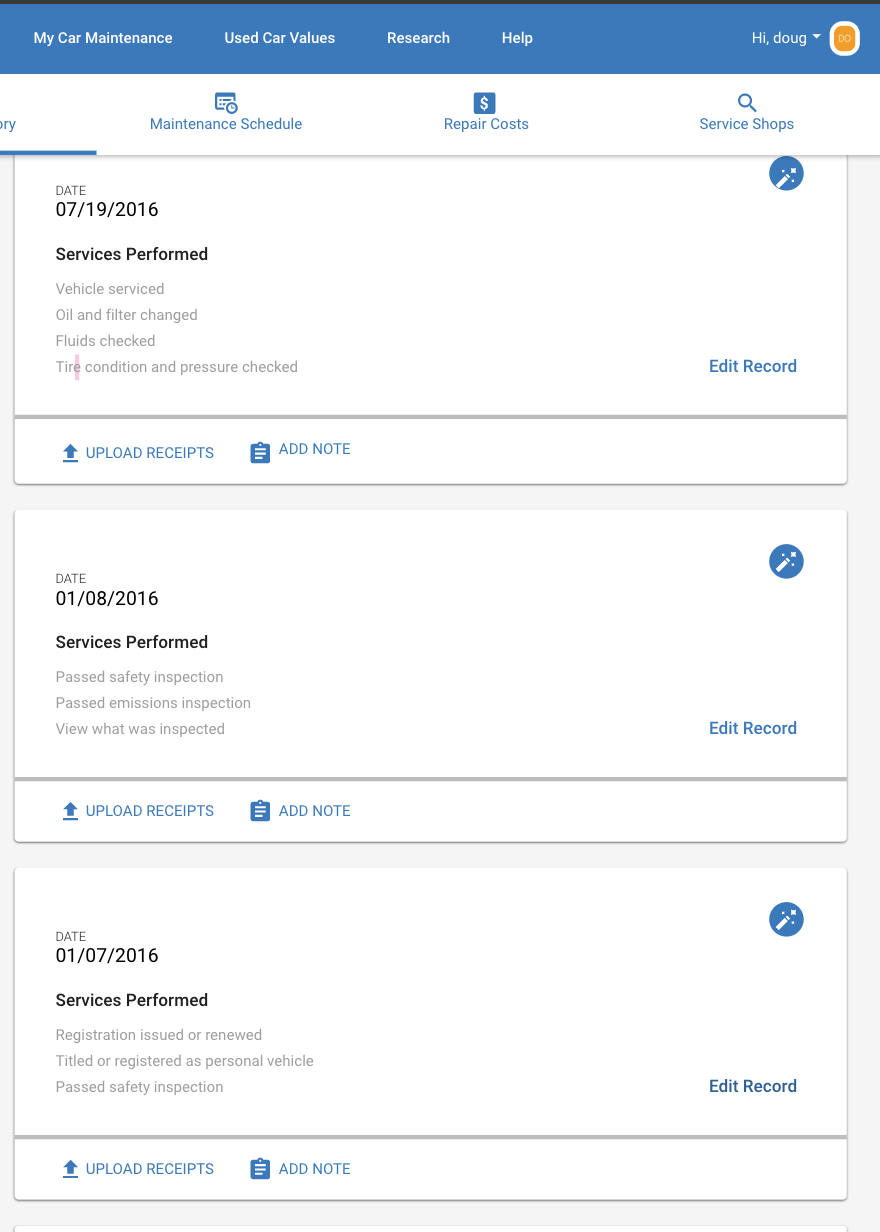Click the orange user avatar icon
This screenshot has width=880, height=1232.
coord(845,38)
